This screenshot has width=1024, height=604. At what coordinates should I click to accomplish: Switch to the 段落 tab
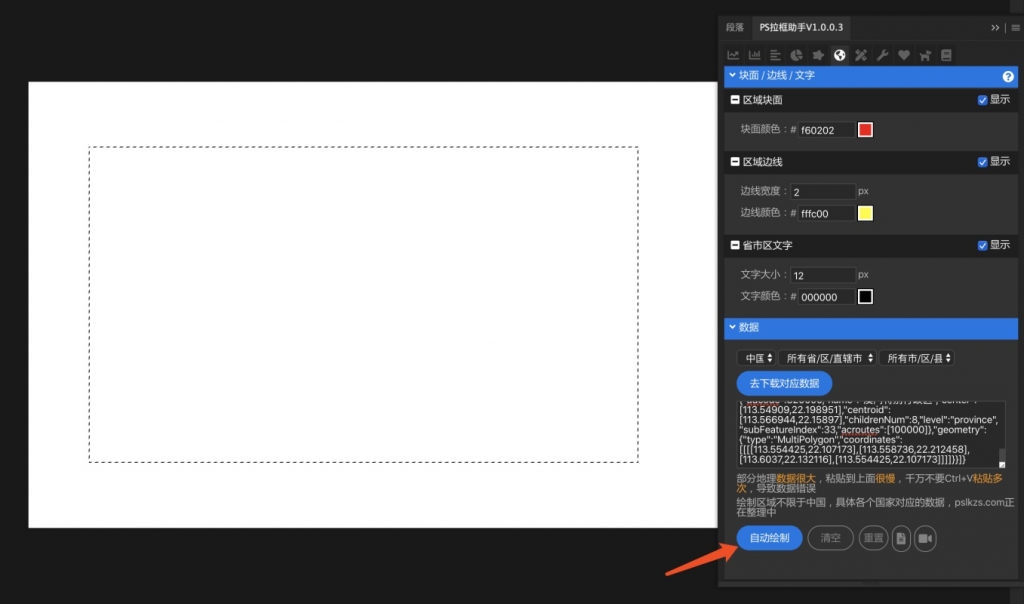point(735,28)
